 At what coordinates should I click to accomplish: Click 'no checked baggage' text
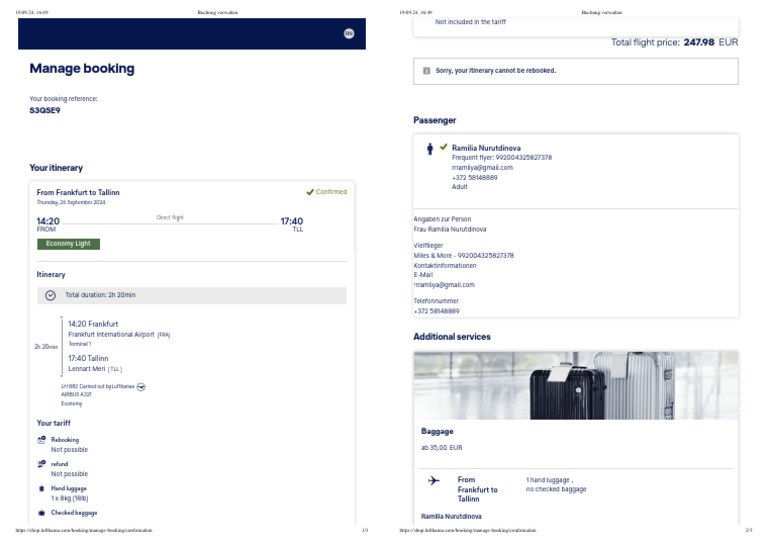coord(556,489)
